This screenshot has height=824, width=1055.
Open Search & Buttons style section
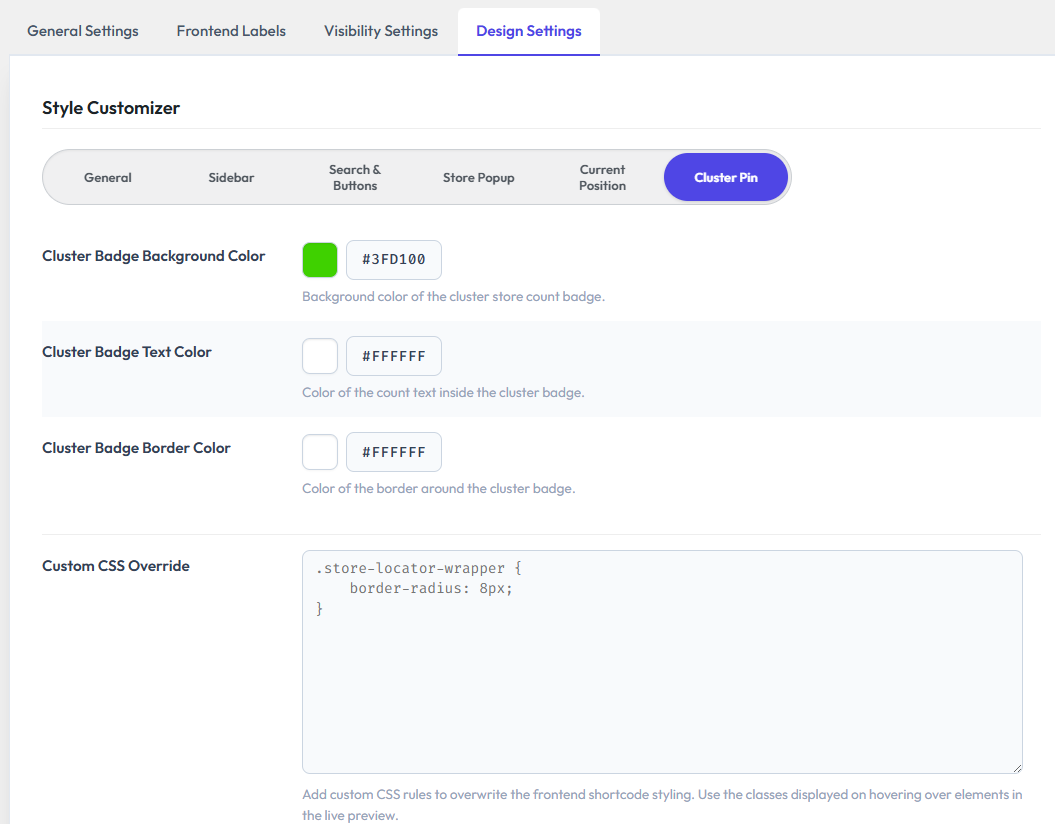[x=355, y=178]
